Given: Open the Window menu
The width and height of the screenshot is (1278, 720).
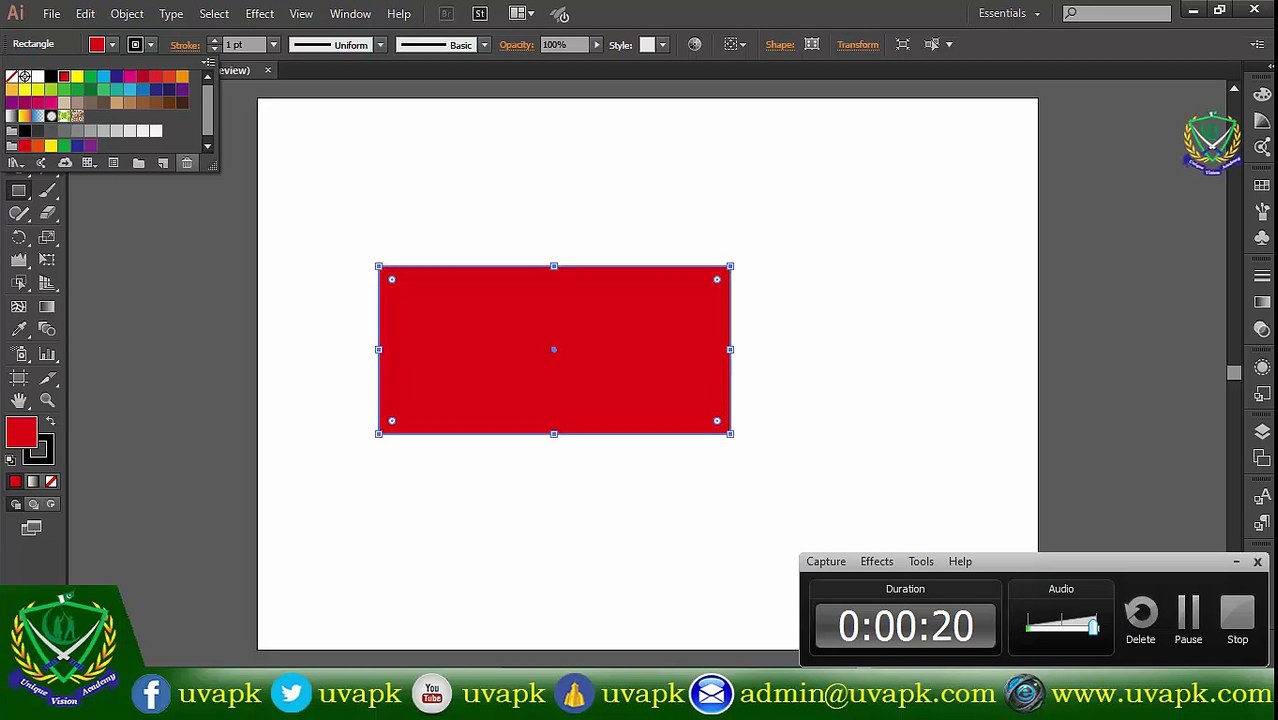Looking at the screenshot, I should point(350,14).
